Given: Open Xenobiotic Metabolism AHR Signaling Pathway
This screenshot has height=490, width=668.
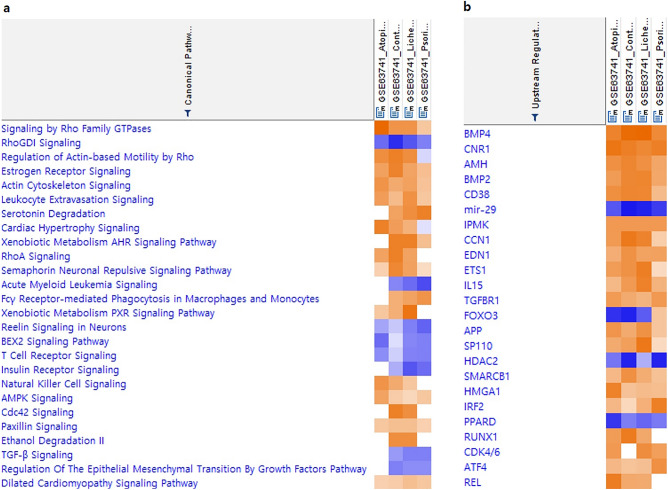Looking at the screenshot, I should (x=109, y=242).
